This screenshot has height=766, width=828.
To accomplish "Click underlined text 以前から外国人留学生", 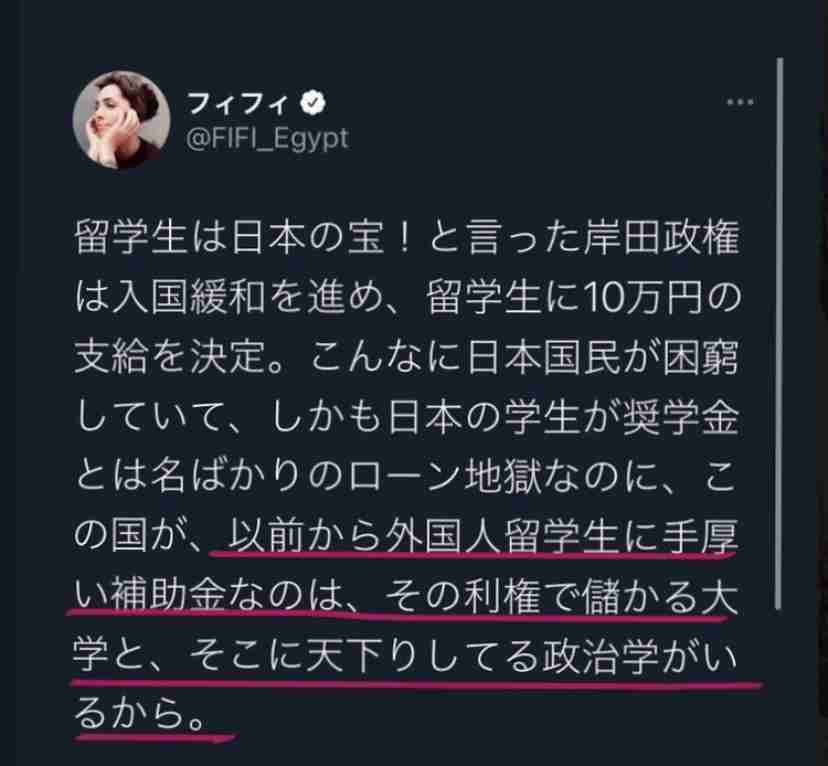I will [422, 536].
